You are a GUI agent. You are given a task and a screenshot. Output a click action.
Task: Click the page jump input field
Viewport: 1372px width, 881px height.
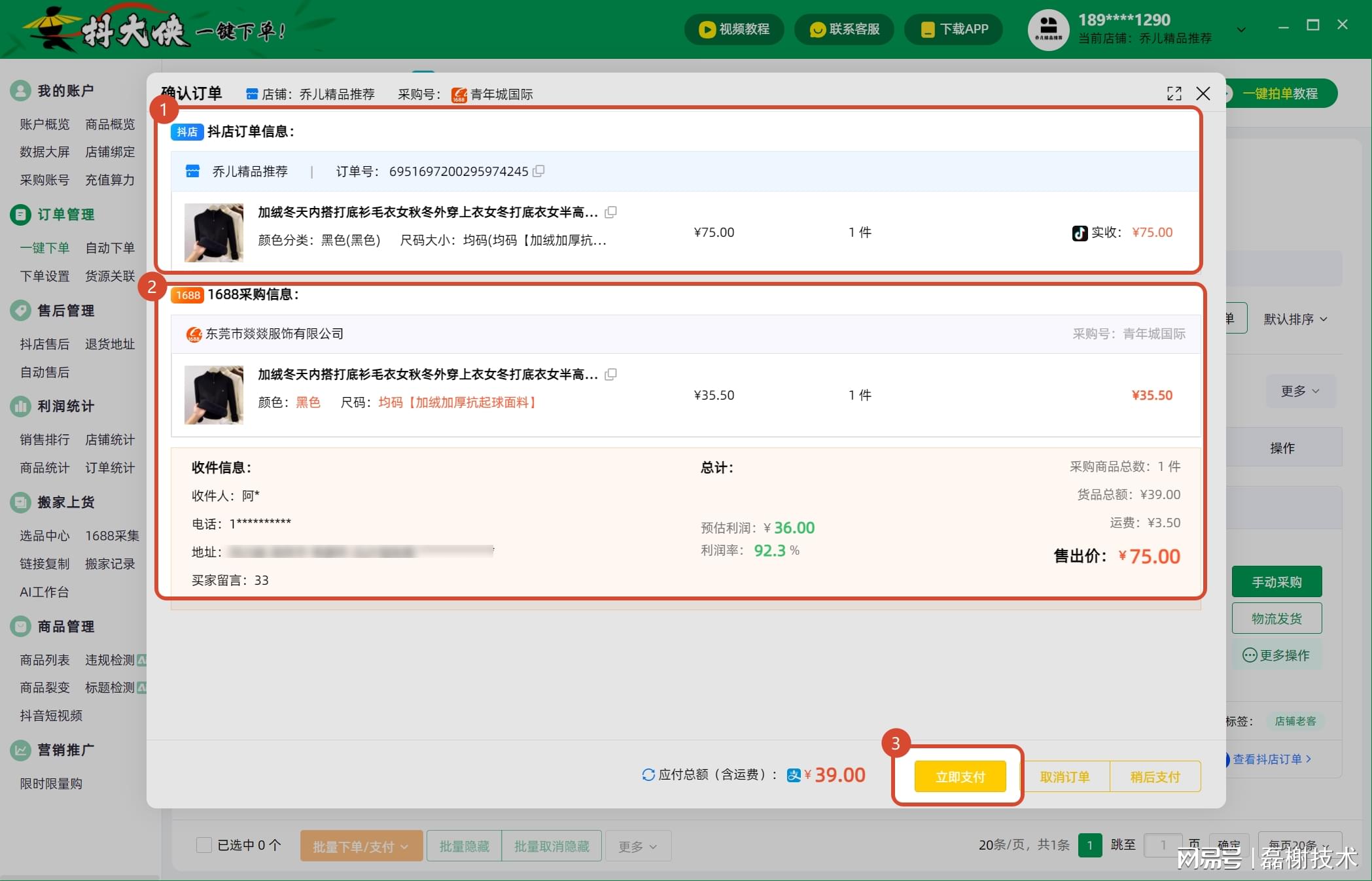[1163, 845]
